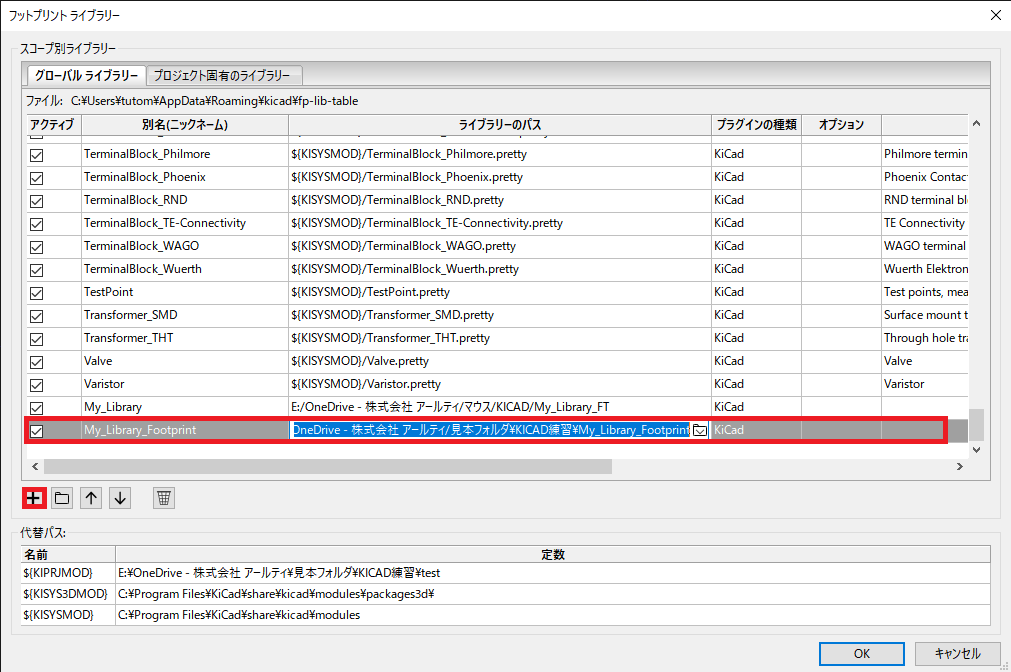Close the footprint library dialog
This screenshot has width=1011, height=672.
click(x=994, y=15)
